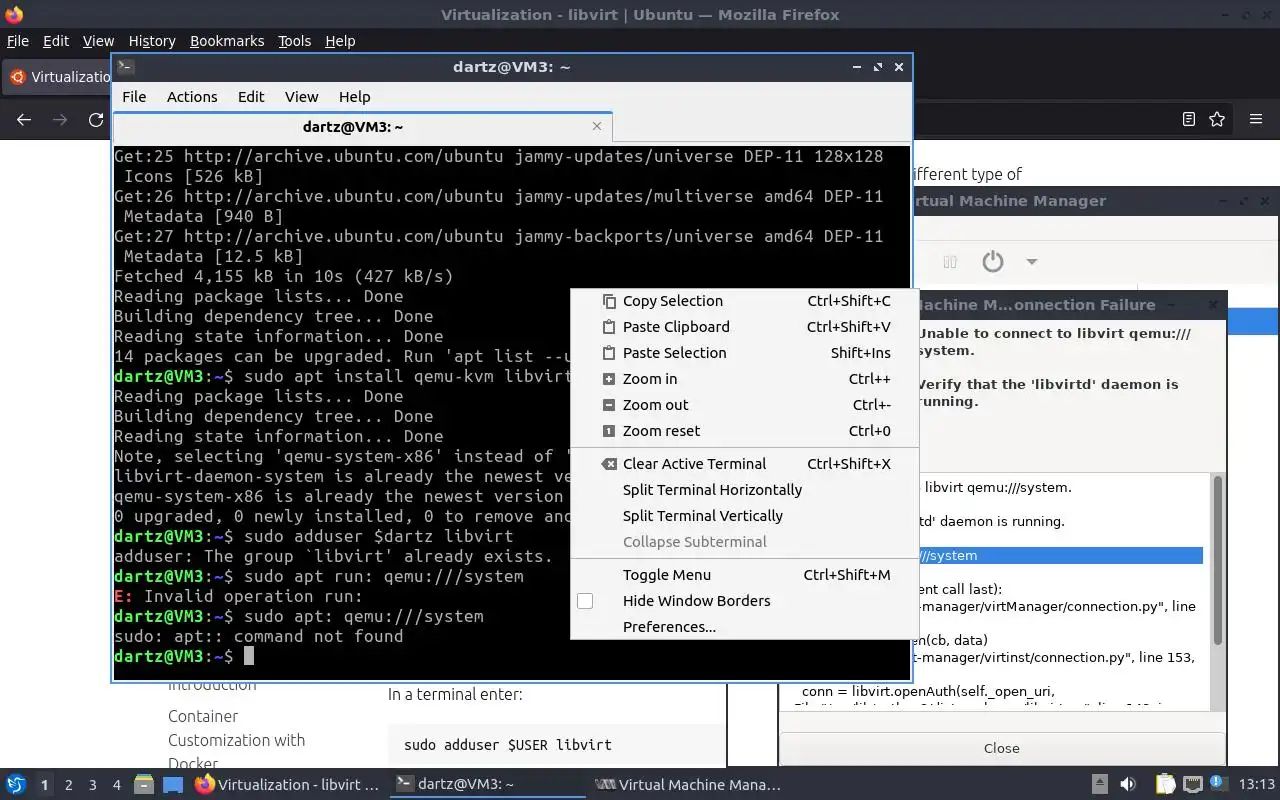The width and height of the screenshot is (1280, 800).
Task: Open the network connection tray icon
Action: 1193,785
